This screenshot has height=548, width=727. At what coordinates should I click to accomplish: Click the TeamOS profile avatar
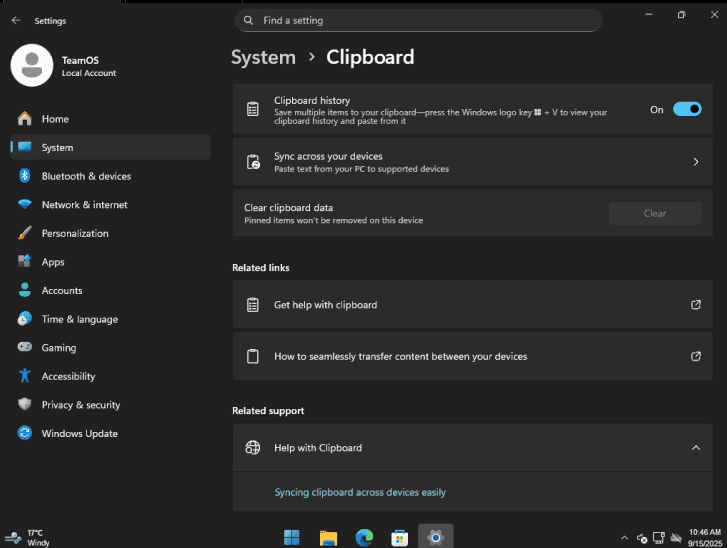[32, 65]
